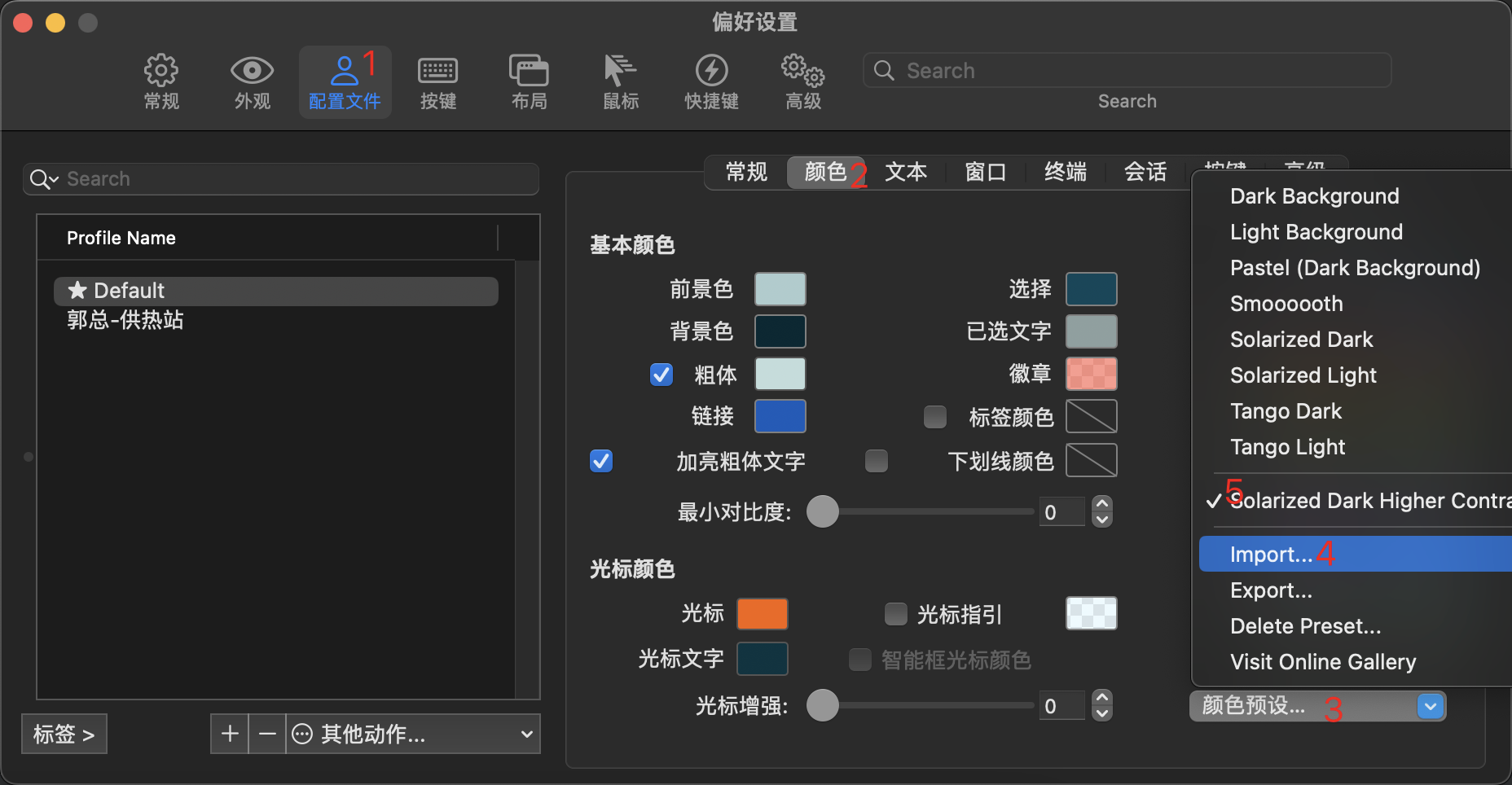Open the 其他动作 actions dropdown
1512x785 pixels.
coord(413,734)
